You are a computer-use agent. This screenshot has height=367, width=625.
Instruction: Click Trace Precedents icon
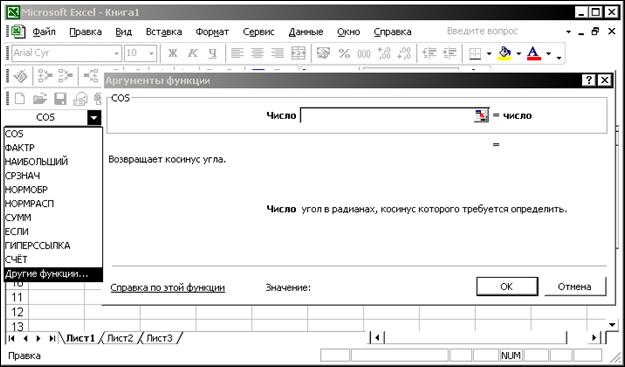[x=45, y=75]
